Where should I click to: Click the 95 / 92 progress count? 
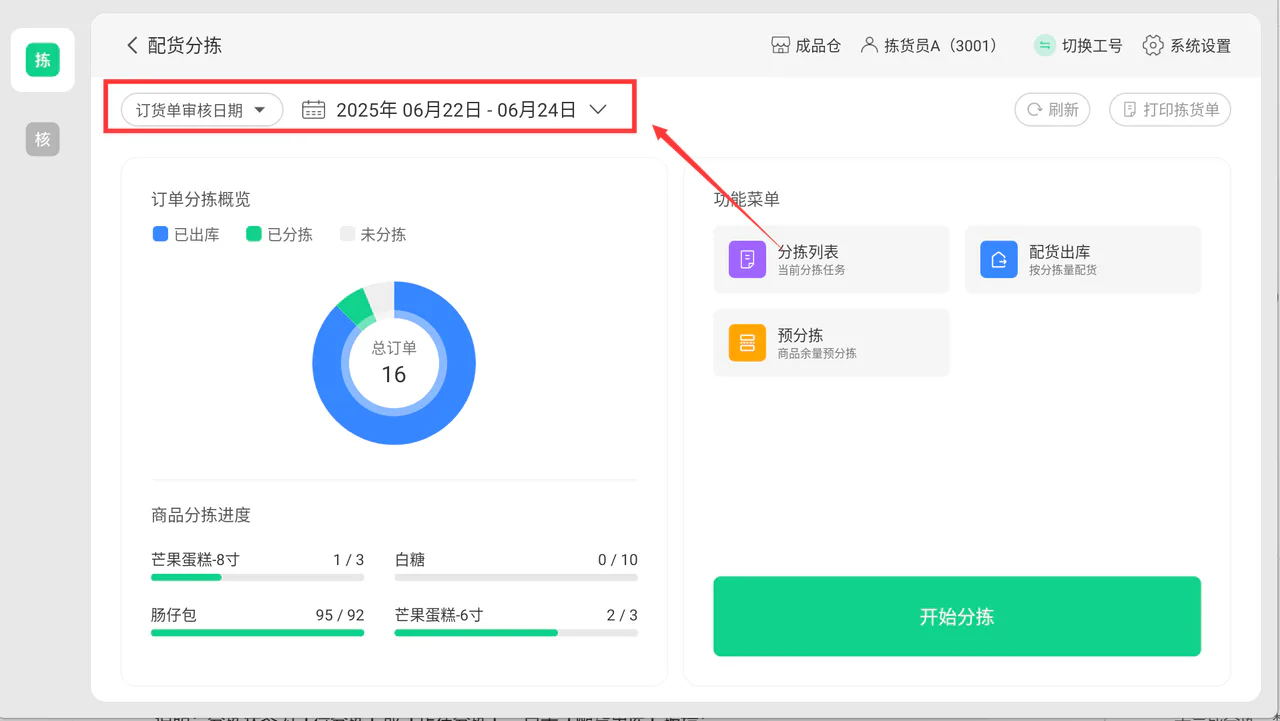tap(340, 615)
